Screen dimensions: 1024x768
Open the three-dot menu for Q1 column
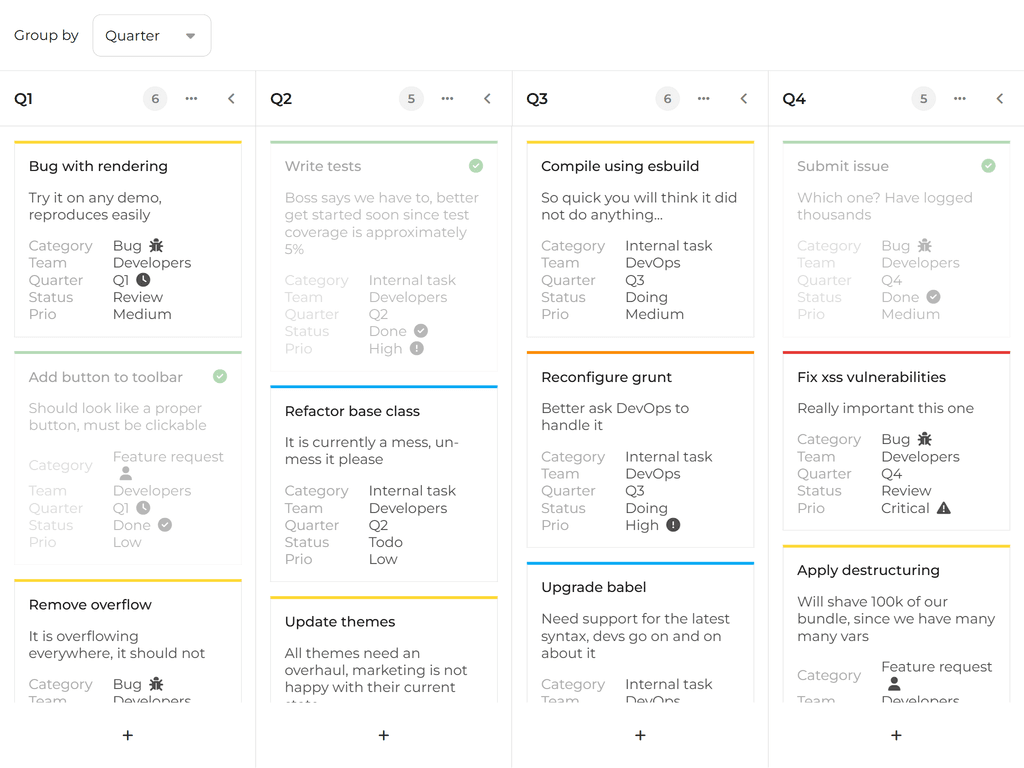(x=191, y=99)
